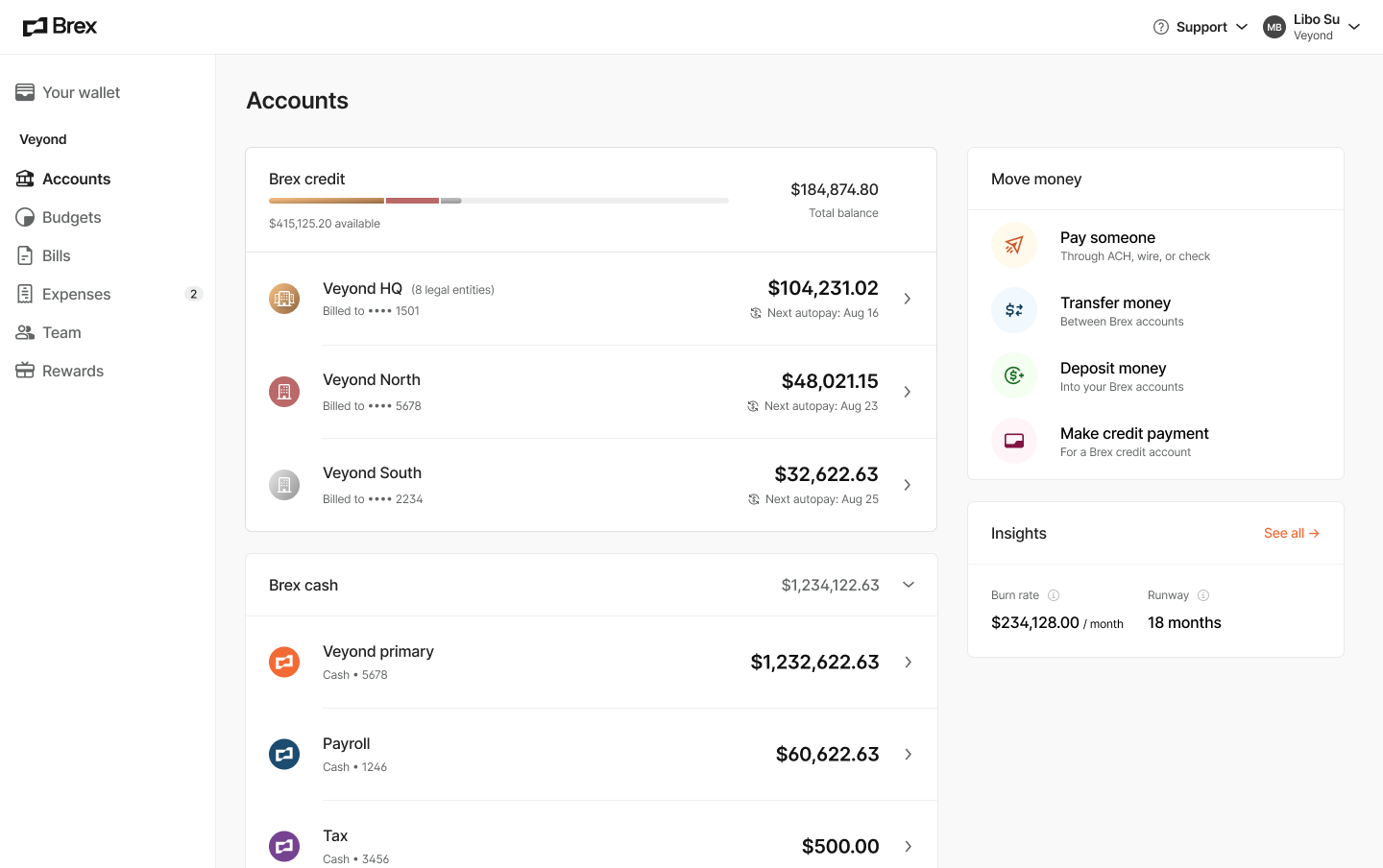
Task: Click the Runway info icon
Action: point(1203,595)
